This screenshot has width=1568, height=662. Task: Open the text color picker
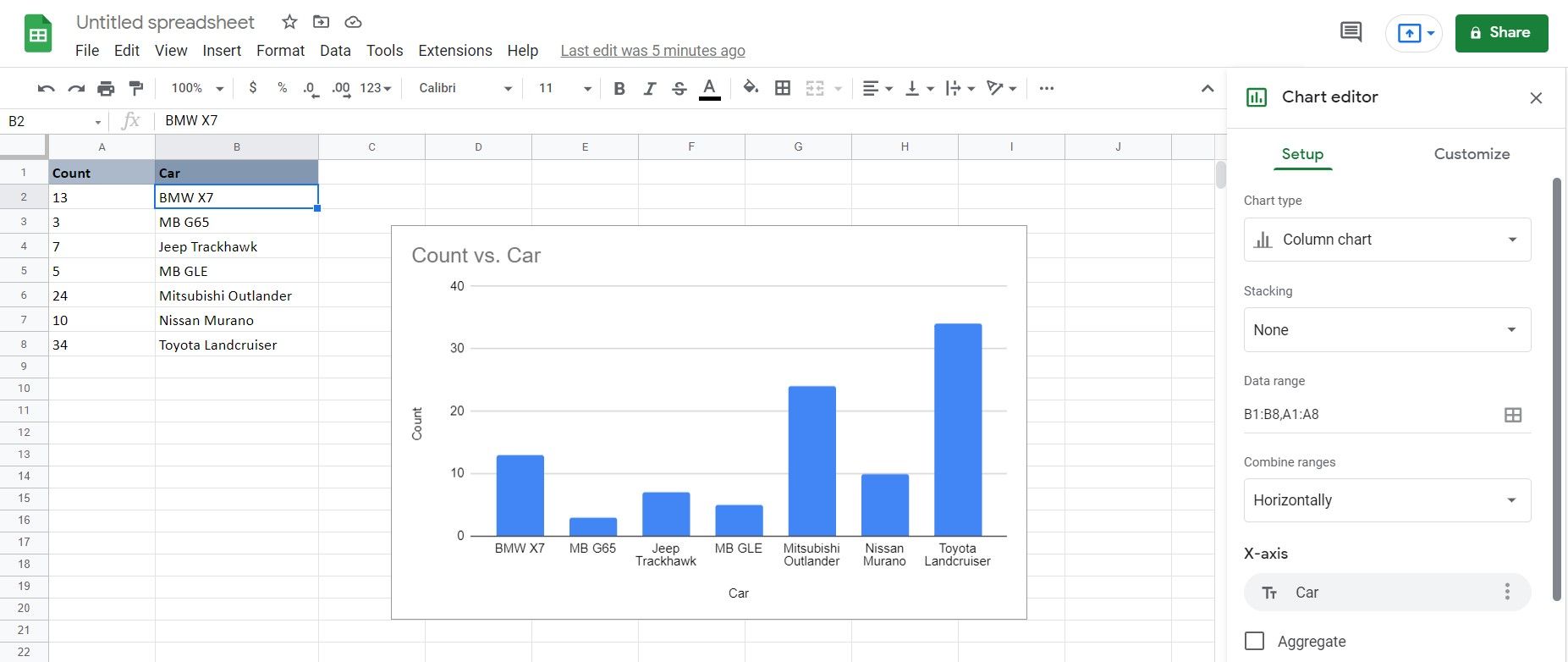point(710,89)
